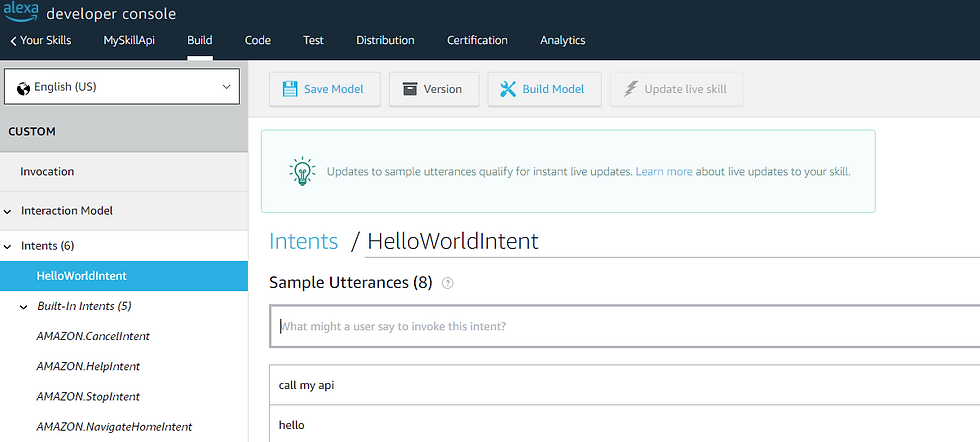Open the MySkillApi tab
This screenshot has width=980, height=442.
pyautogui.click(x=129, y=40)
